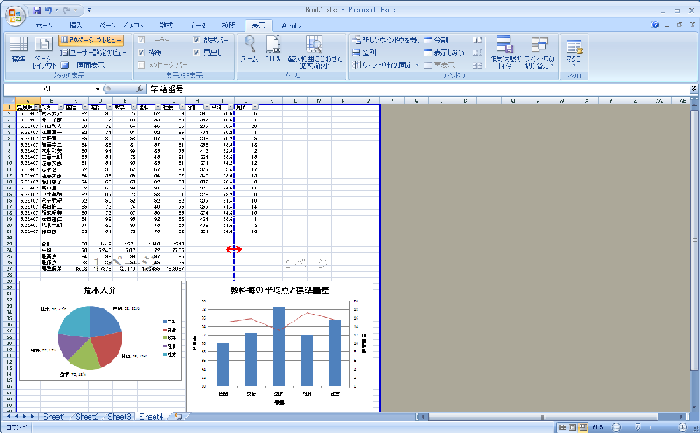Toggle the Gridlines checkbox
This screenshot has width=700, height=433.
tap(143, 51)
